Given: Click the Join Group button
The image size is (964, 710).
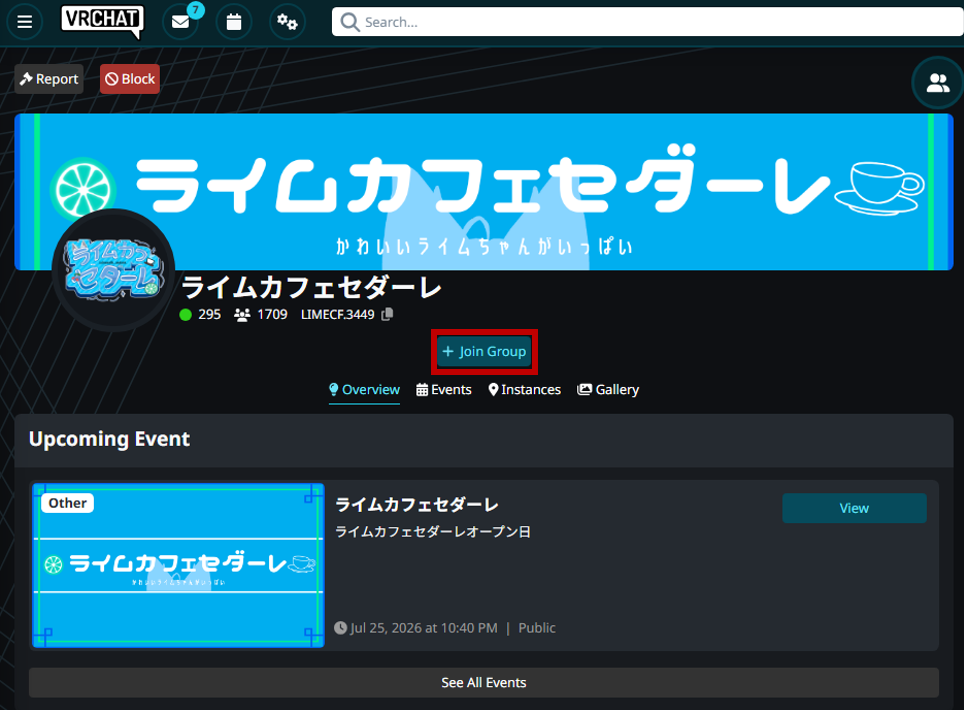Looking at the screenshot, I should (x=484, y=352).
